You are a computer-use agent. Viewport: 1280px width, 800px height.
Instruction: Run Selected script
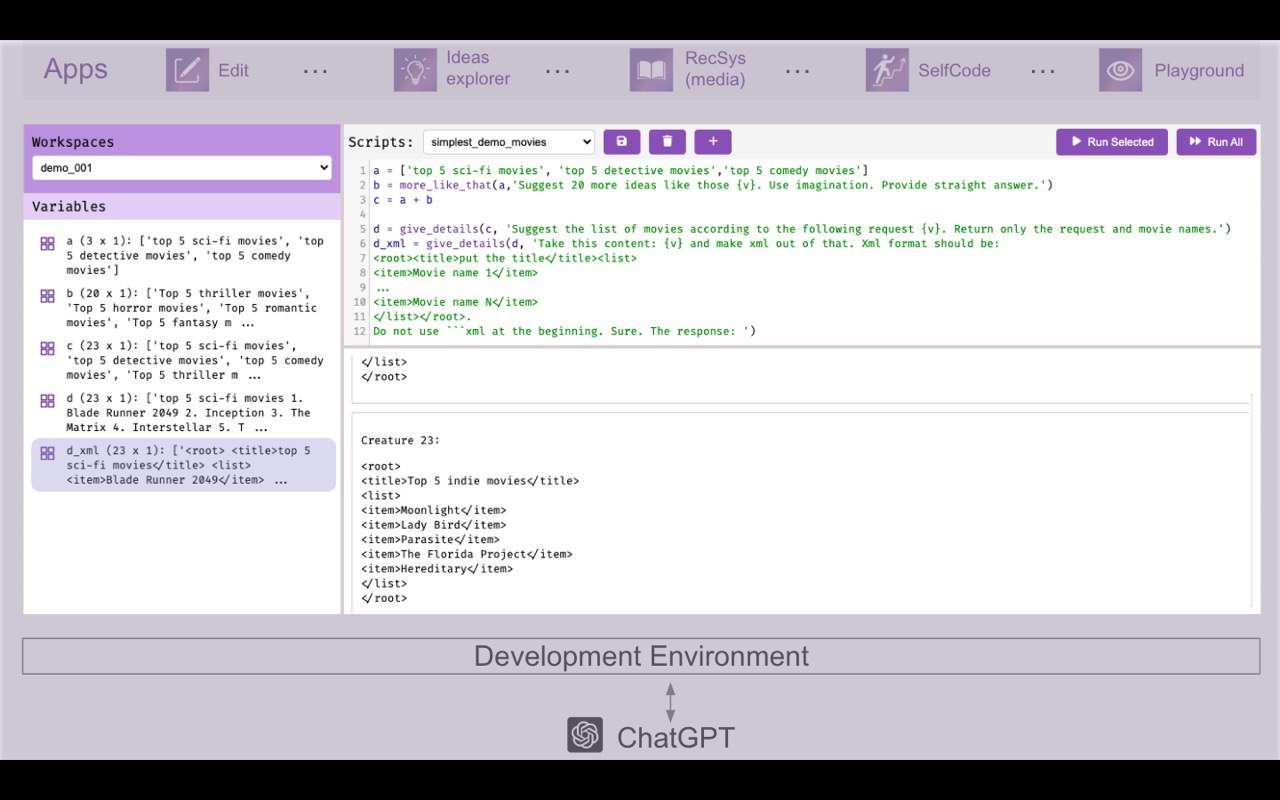point(1111,141)
